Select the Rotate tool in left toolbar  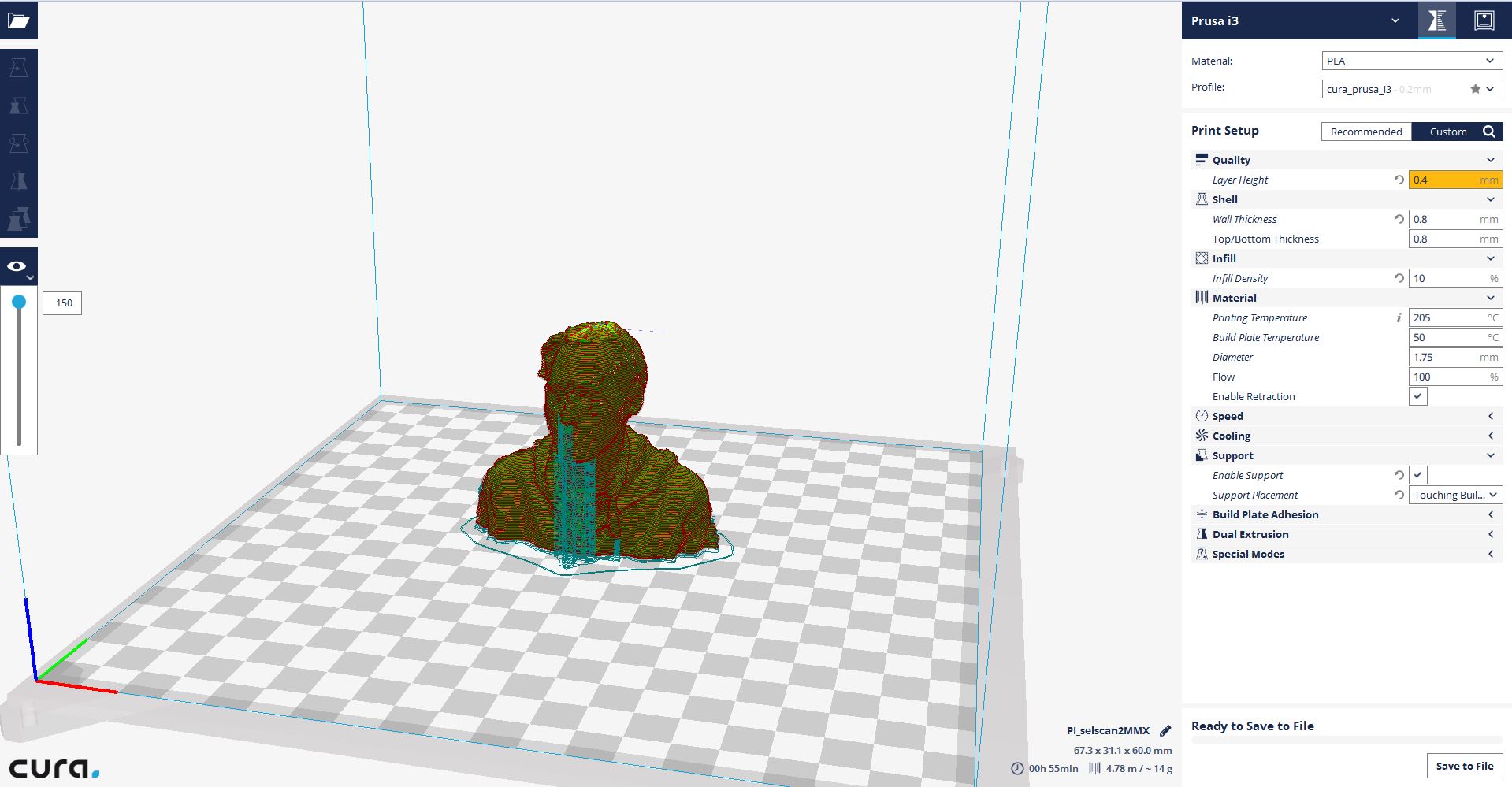point(18,143)
